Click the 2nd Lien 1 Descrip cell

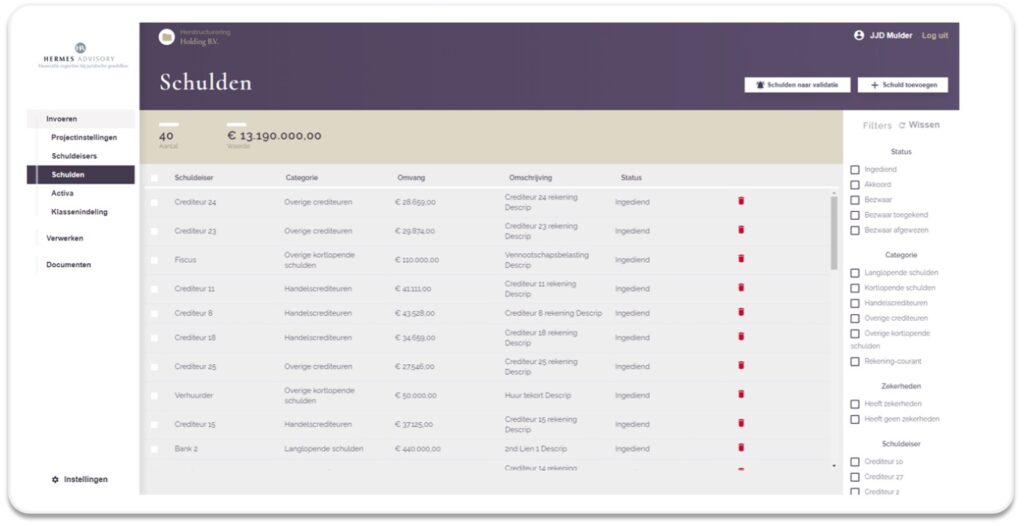pyautogui.click(x=536, y=449)
